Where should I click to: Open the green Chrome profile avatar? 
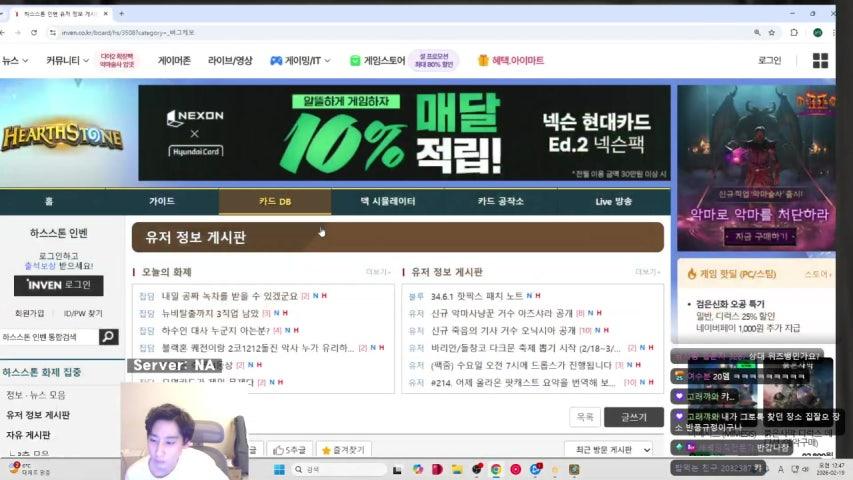[817, 33]
